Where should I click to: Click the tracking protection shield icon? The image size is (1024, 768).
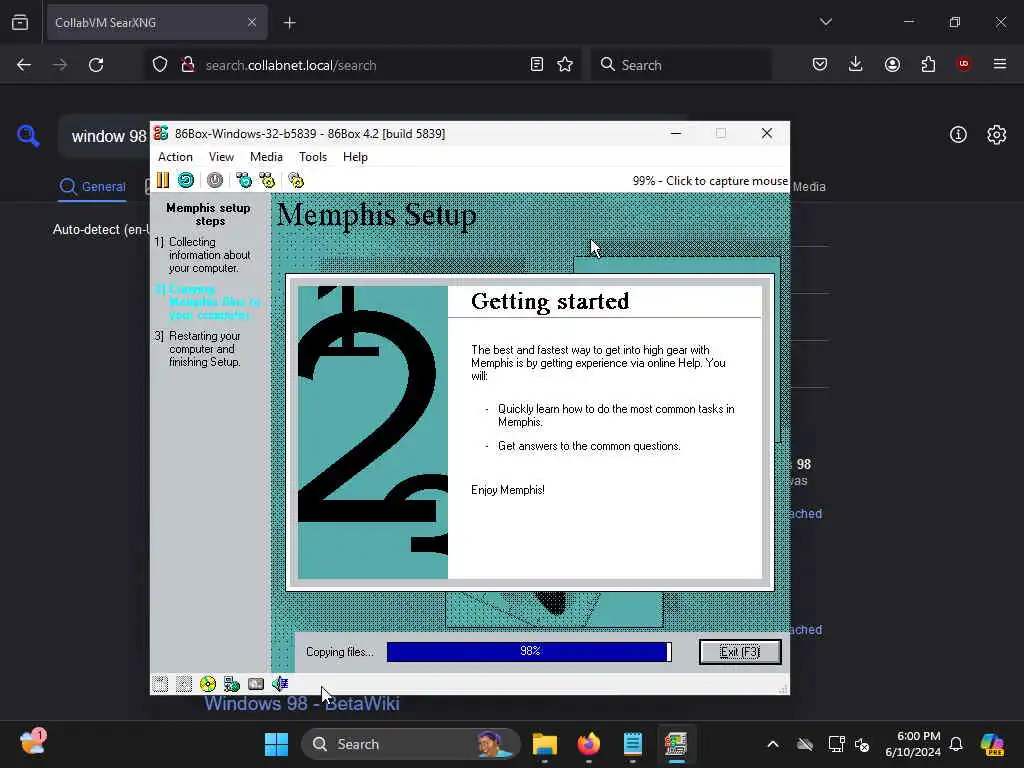(x=160, y=65)
